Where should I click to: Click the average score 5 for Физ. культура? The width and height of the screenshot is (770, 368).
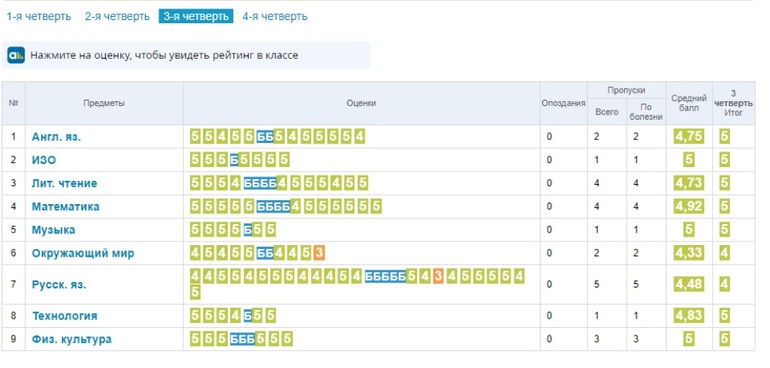(689, 339)
